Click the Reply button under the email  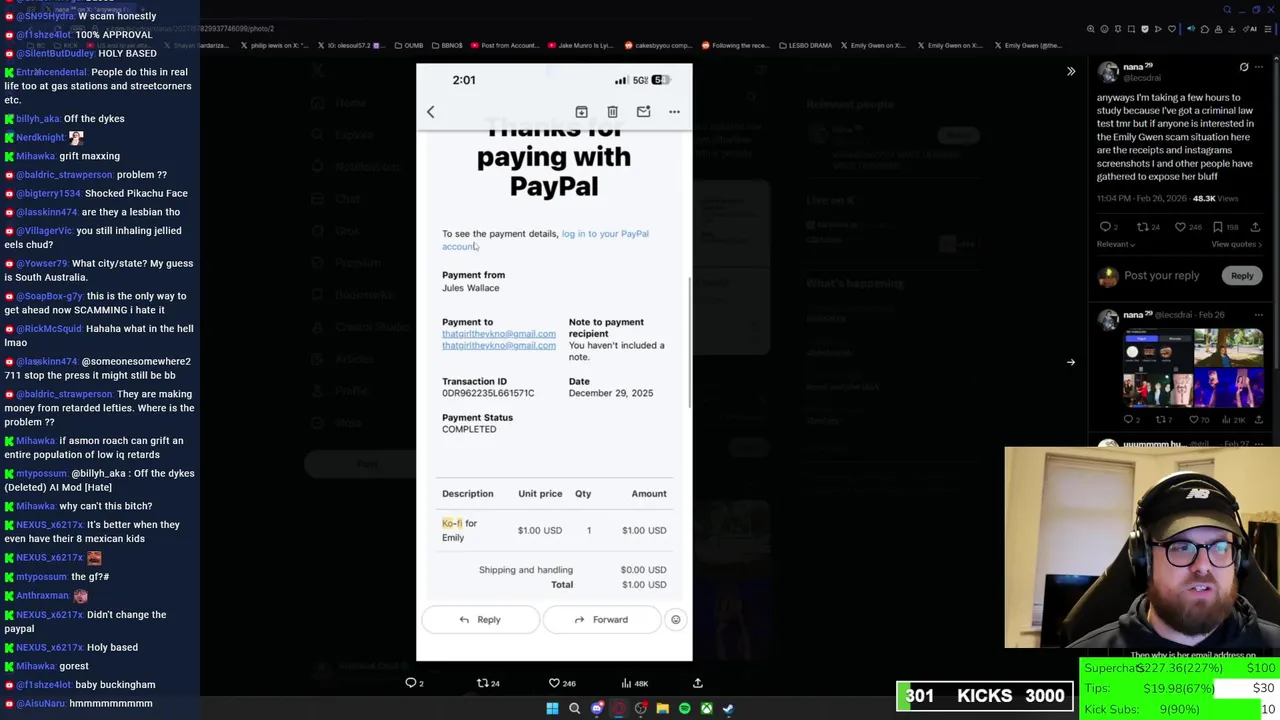(x=480, y=620)
